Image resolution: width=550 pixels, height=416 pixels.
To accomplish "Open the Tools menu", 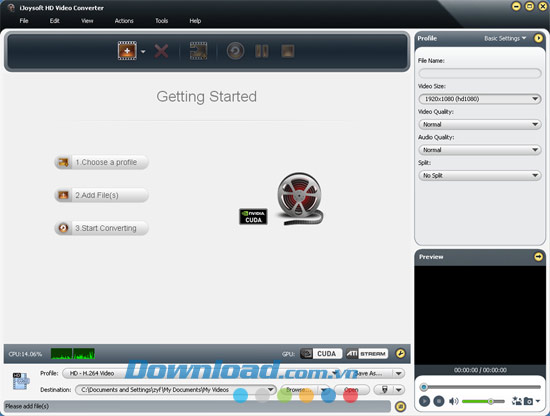I will (x=161, y=21).
